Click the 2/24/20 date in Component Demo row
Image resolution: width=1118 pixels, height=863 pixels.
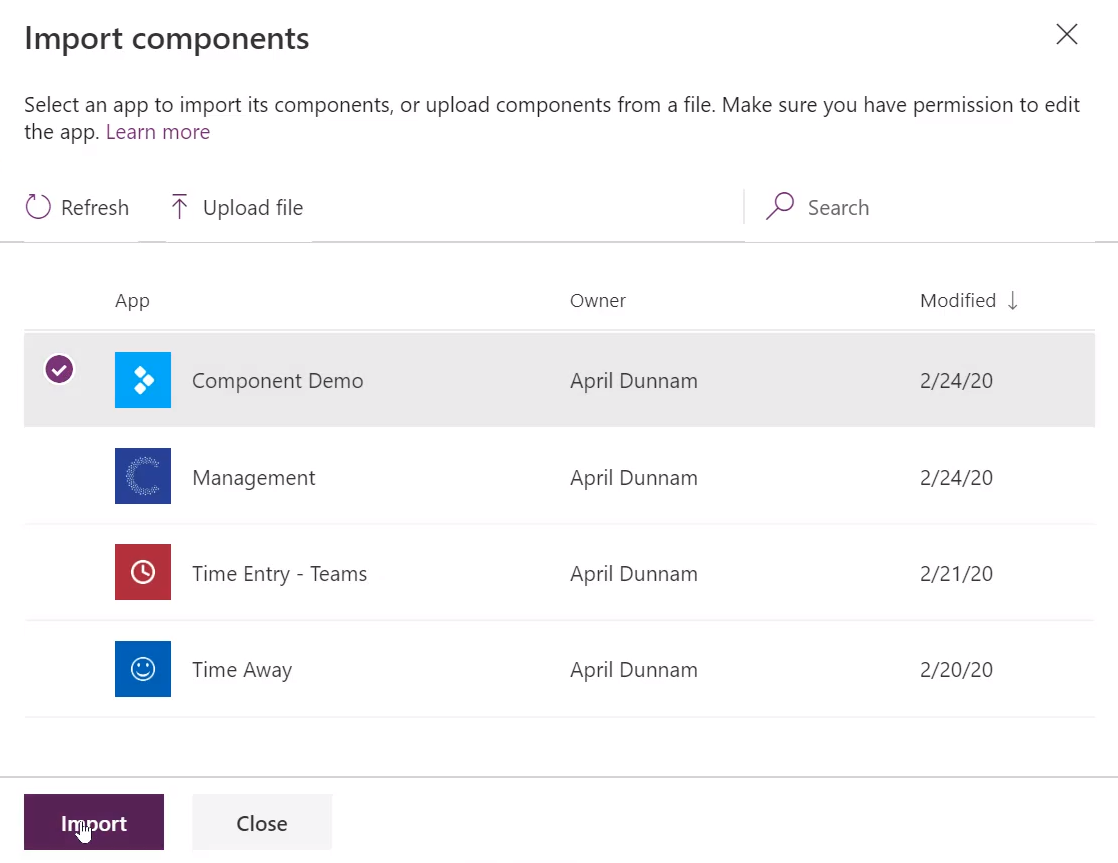[x=956, y=381]
